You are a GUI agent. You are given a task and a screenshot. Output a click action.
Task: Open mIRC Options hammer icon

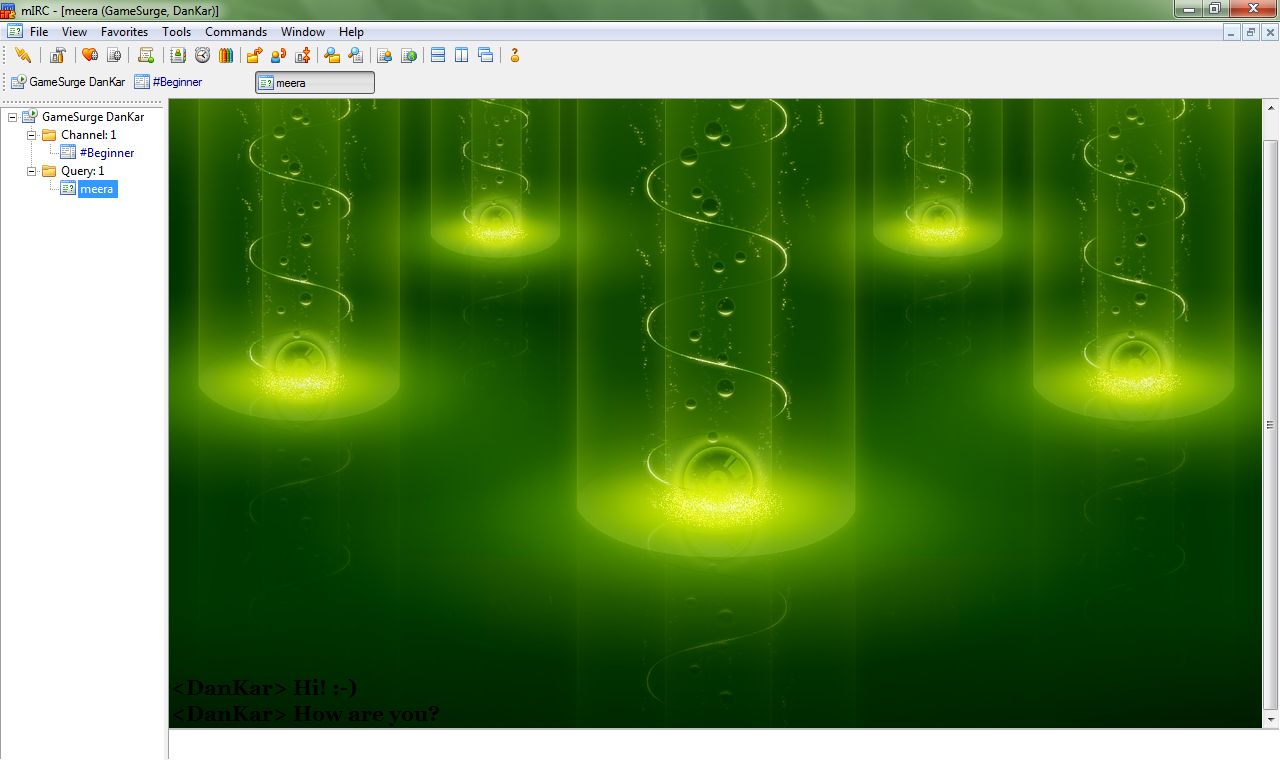pos(58,55)
